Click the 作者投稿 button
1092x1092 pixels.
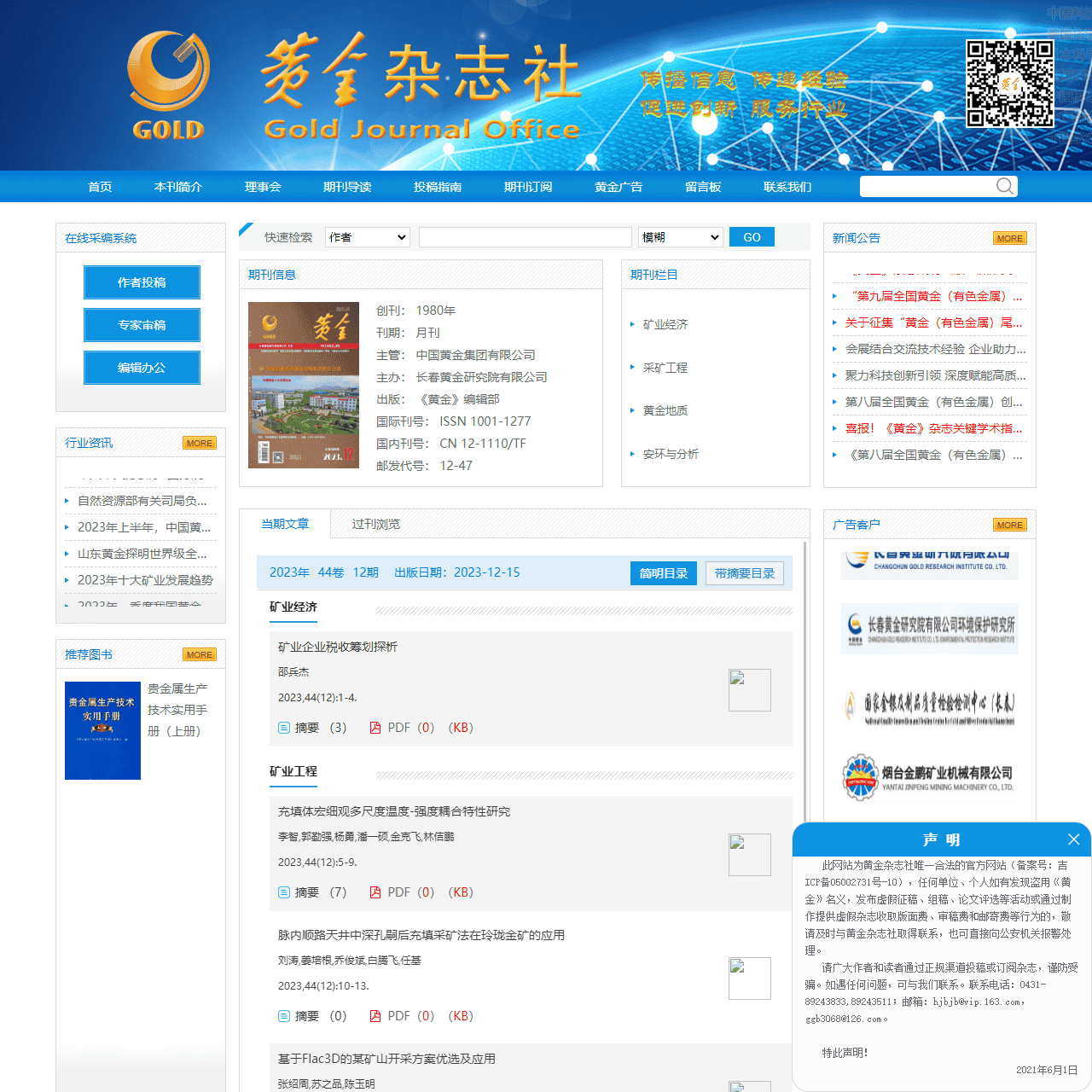pos(142,282)
